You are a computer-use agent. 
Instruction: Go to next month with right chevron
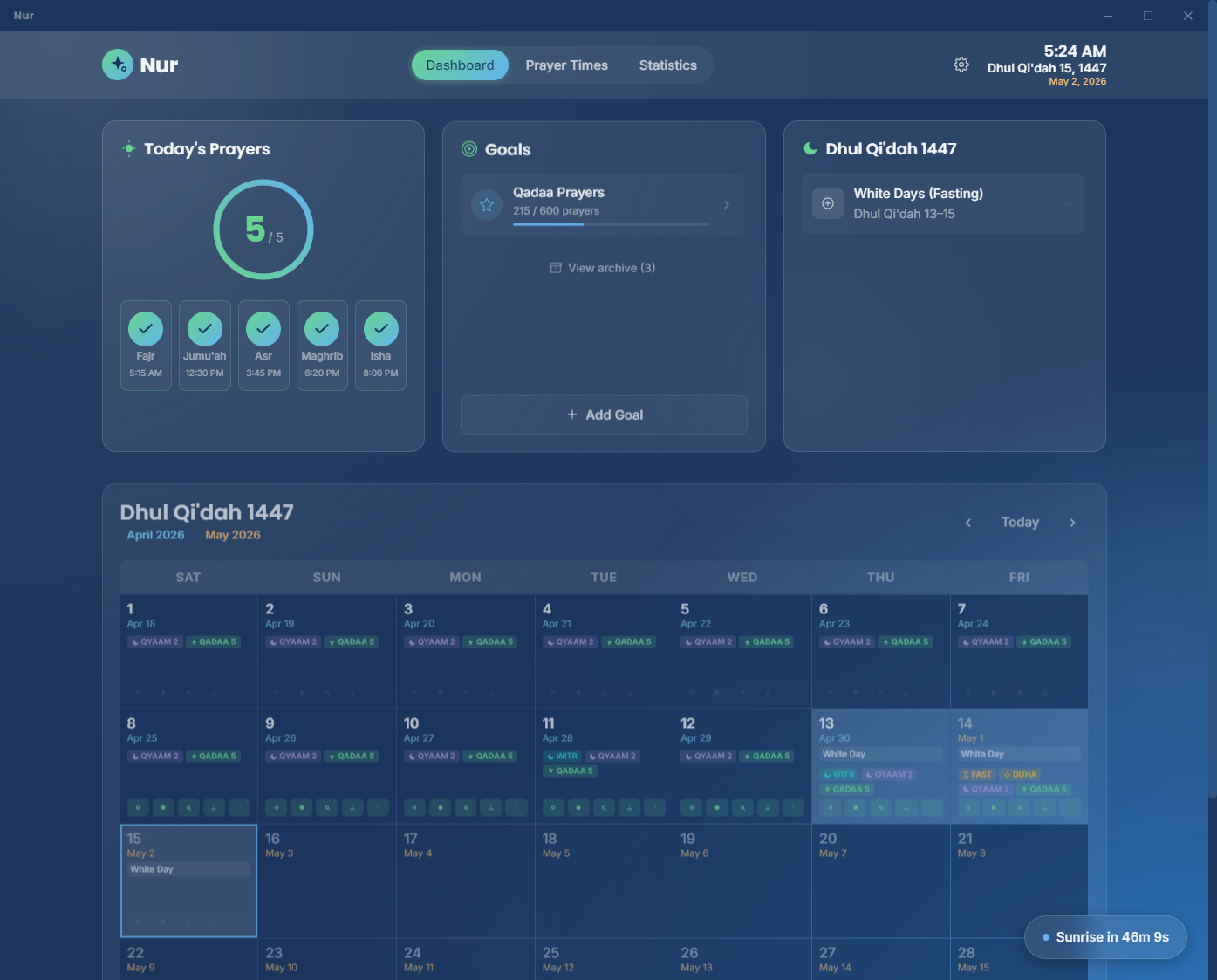coord(1072,523)
